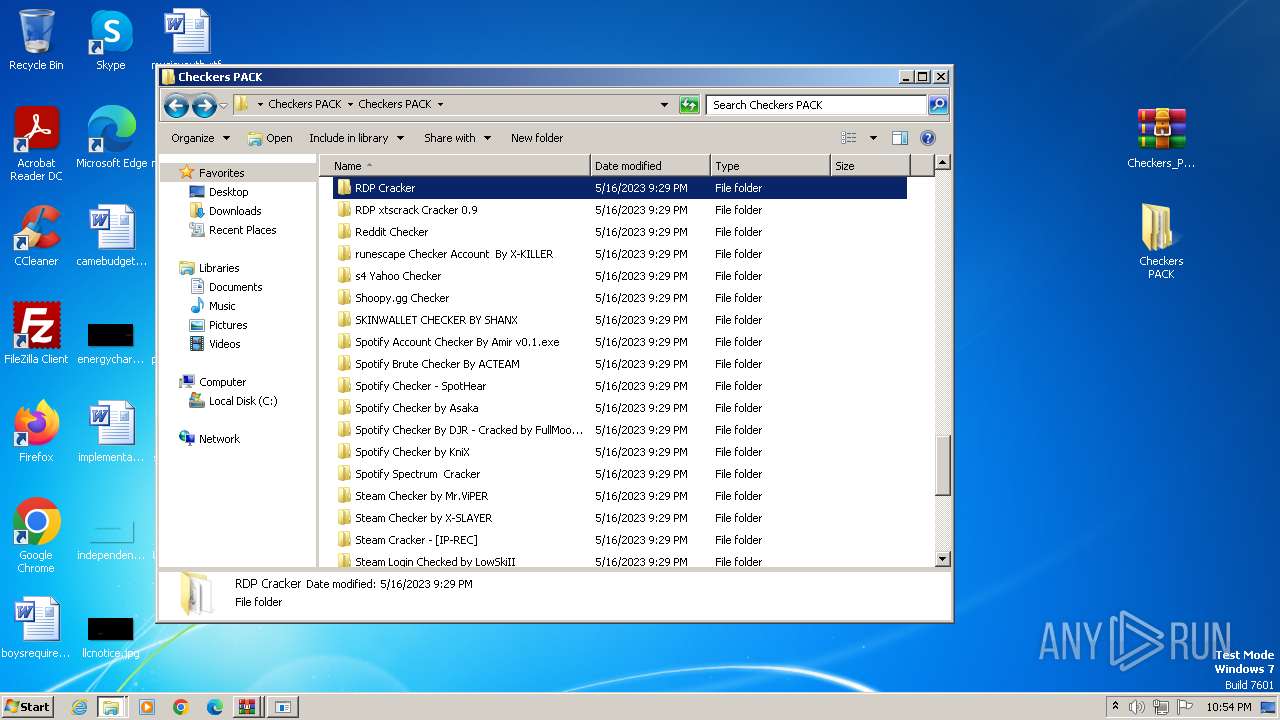Click the Back navigation arrow in Explorer
This screenshot has height=720, width=1280.
point(176,105)
